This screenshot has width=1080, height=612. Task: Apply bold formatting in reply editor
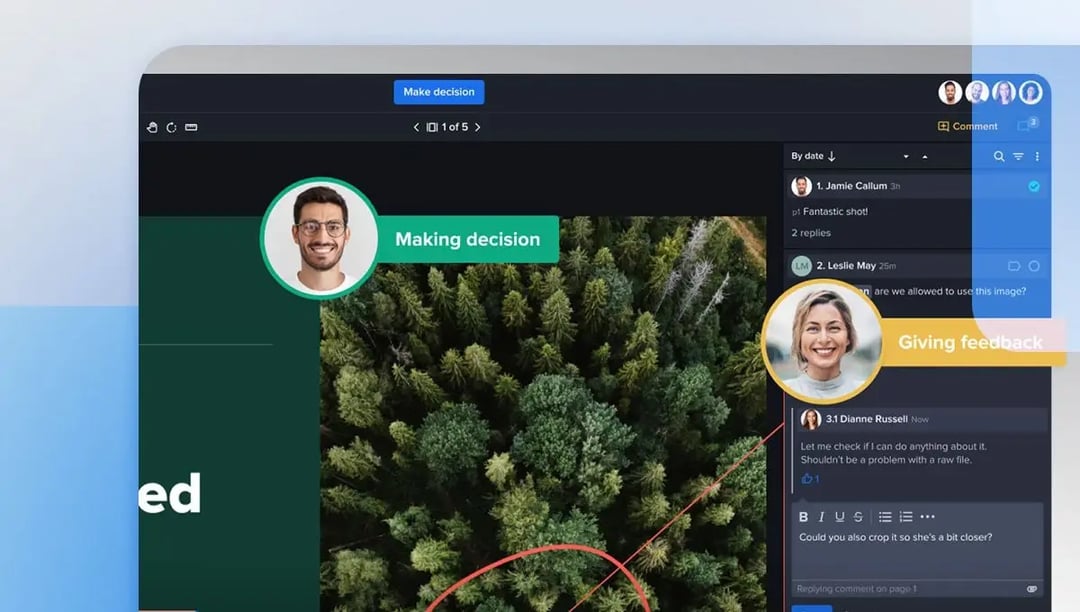click(x=803, y=517)
